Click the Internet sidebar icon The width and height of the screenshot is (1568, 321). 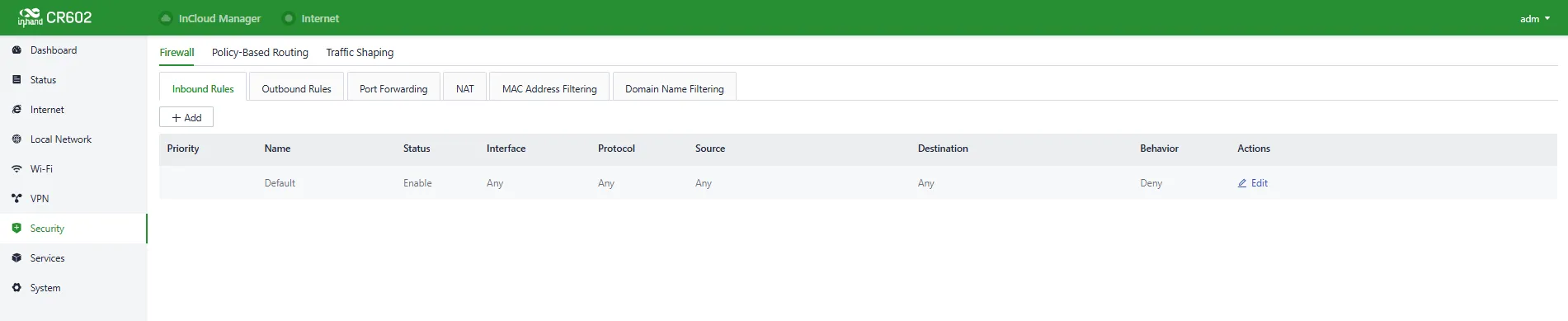tap(16, 110)
